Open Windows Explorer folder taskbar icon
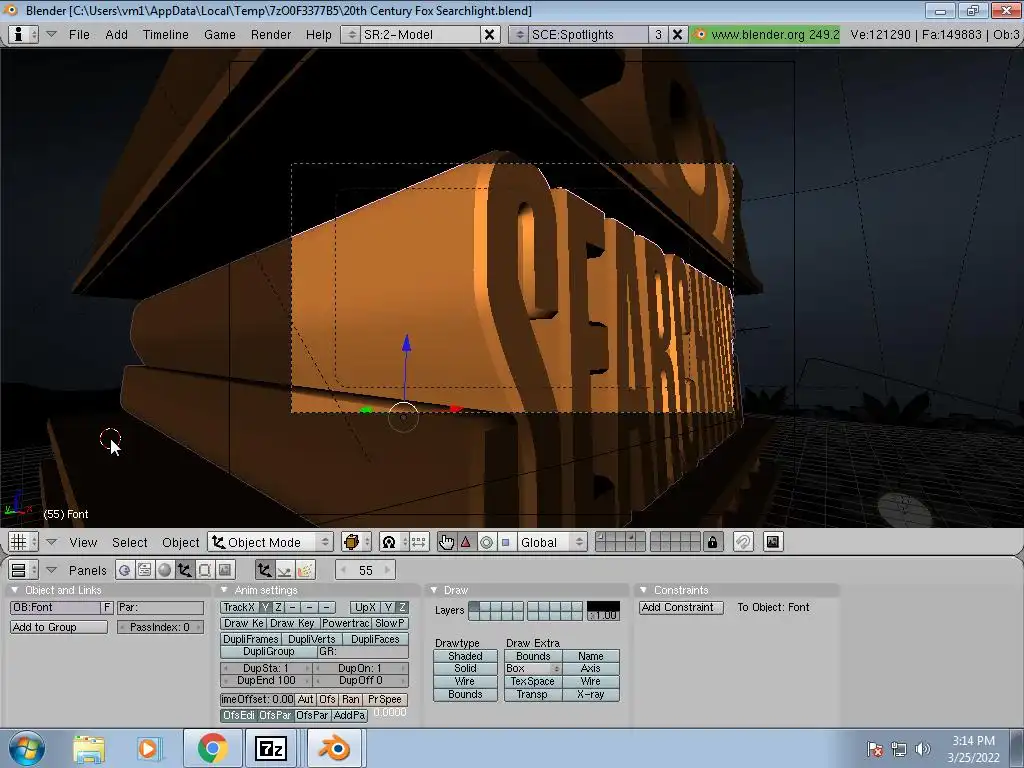 [89, 749]
